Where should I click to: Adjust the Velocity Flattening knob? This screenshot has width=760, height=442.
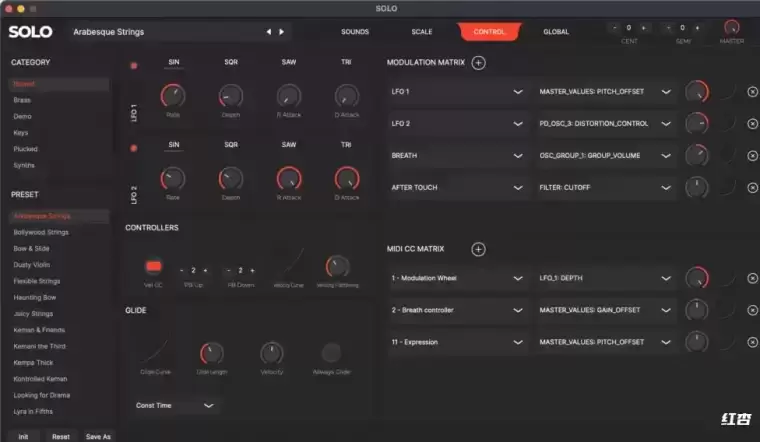tap(337, 266)
